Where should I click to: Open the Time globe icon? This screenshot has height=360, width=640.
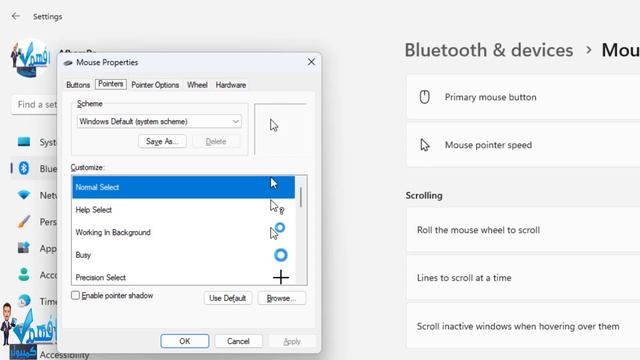tap(24, 301)
